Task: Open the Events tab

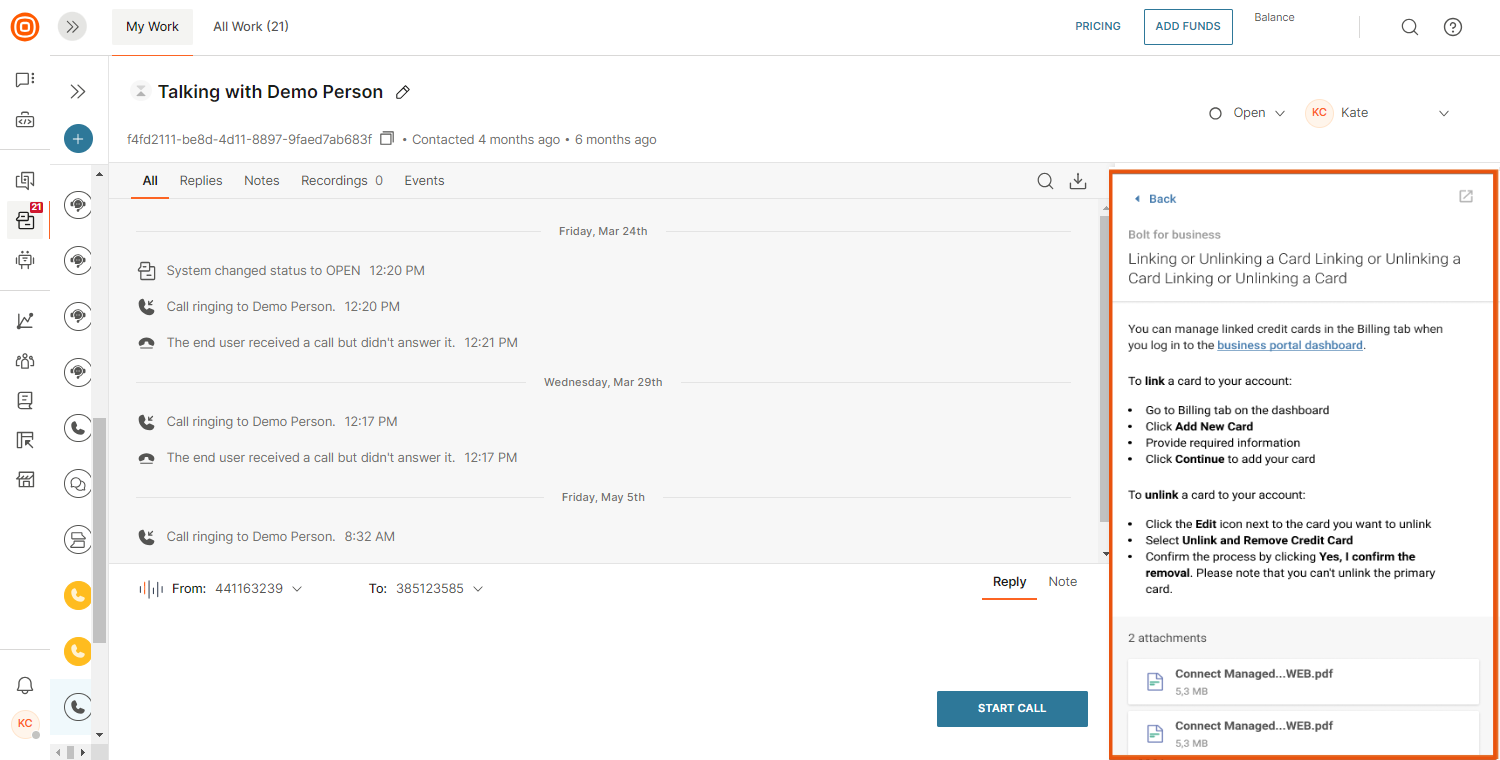Action: tap(424, 181)
